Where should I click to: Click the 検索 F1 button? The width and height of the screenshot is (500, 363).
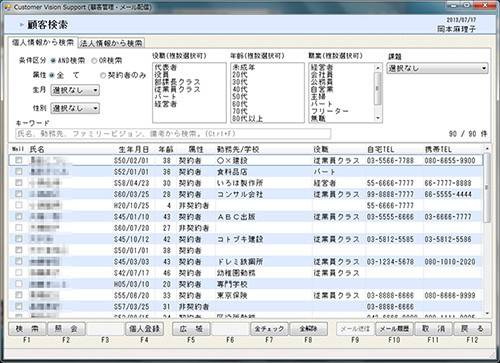point(27,329)
